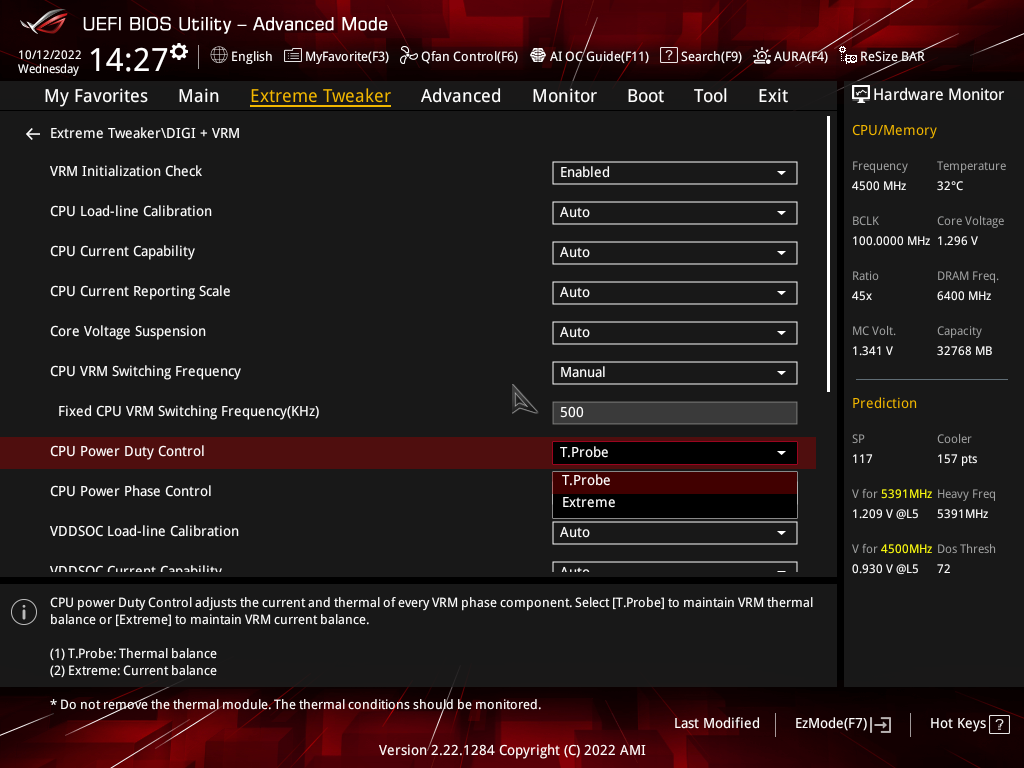Go to the Exit tab
Screen dimensions: 1024x768
pos(773,96)
